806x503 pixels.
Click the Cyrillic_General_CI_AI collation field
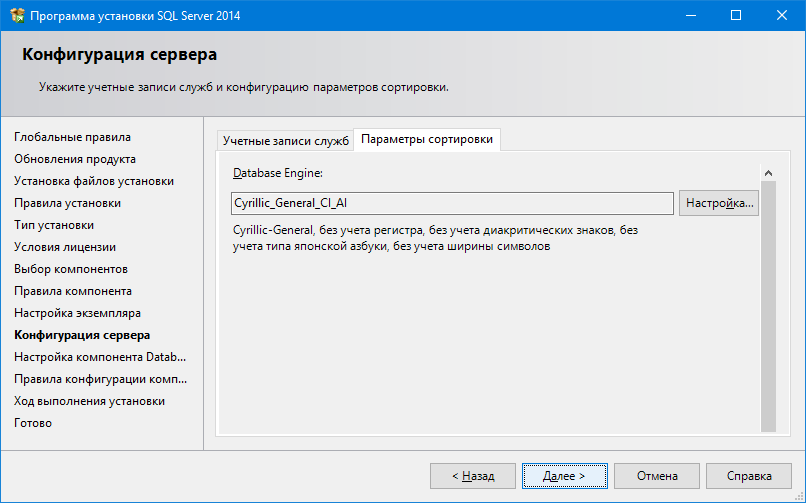coord(452,203)
